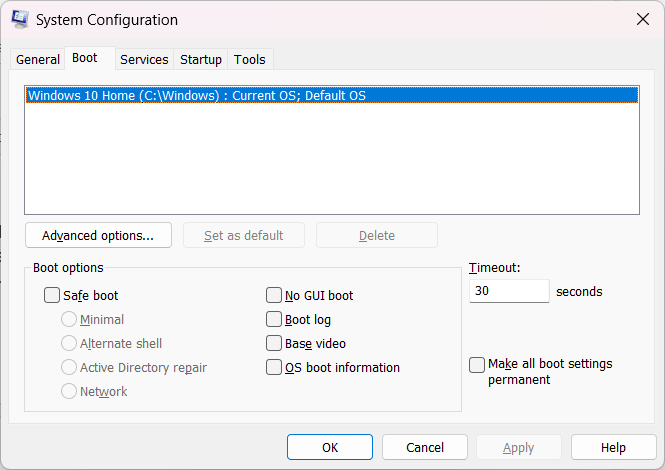665x470 pixels.
Task: Click the Cancel button
Action: tap(425, 448)
